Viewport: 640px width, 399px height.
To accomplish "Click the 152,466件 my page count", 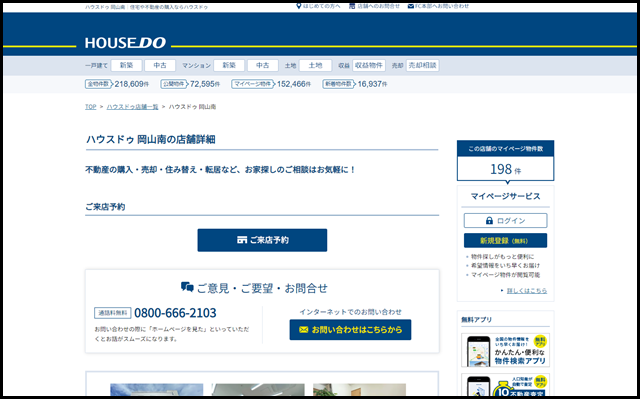I will click(x=294, y=84).
